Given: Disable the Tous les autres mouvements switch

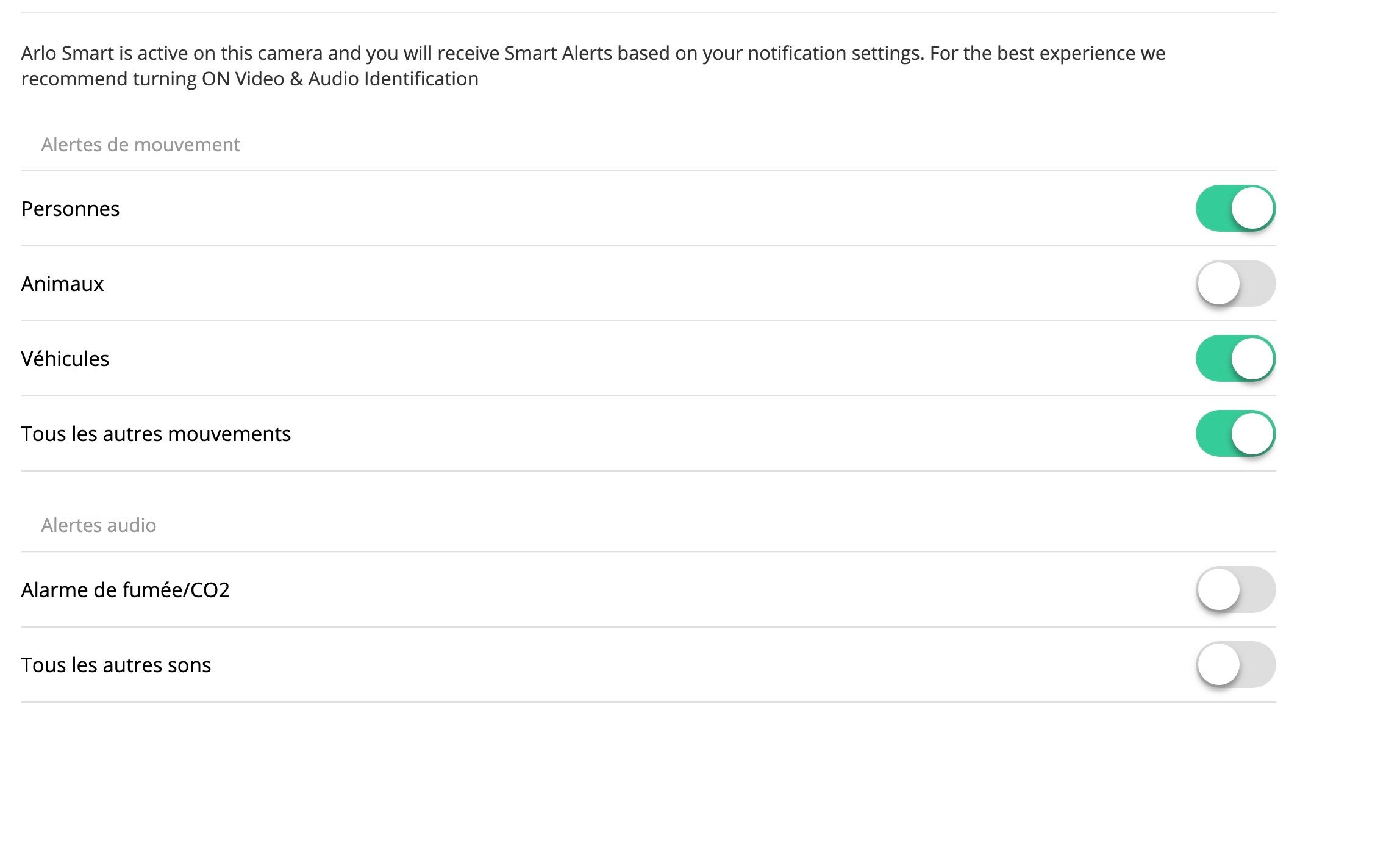Looking at the screenshot, I should 1235,434.
